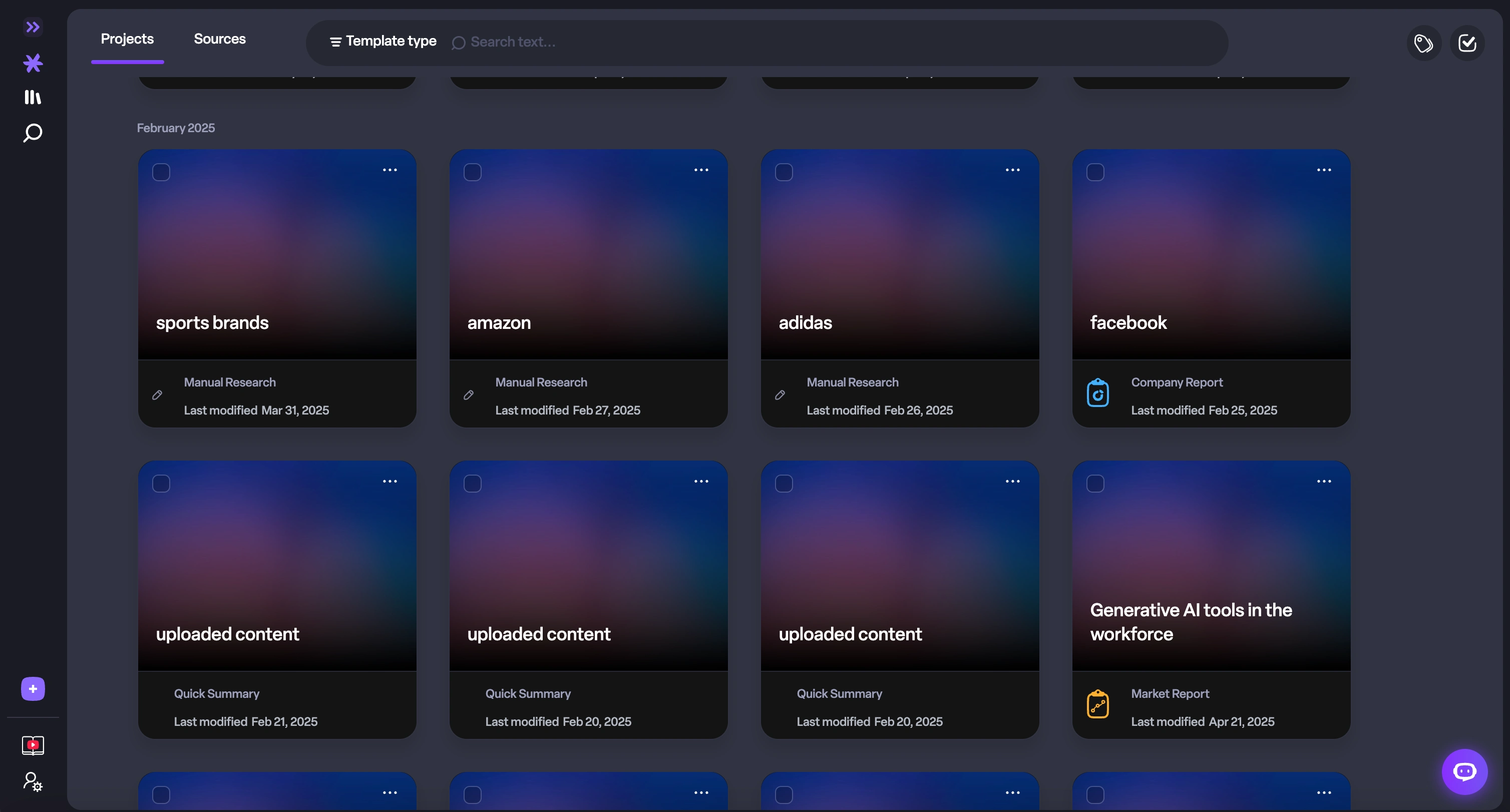Click the multi-select checkmark icon in top right
The width and height of the screenshot is (1510, 812).
[x=1467, y=43]
